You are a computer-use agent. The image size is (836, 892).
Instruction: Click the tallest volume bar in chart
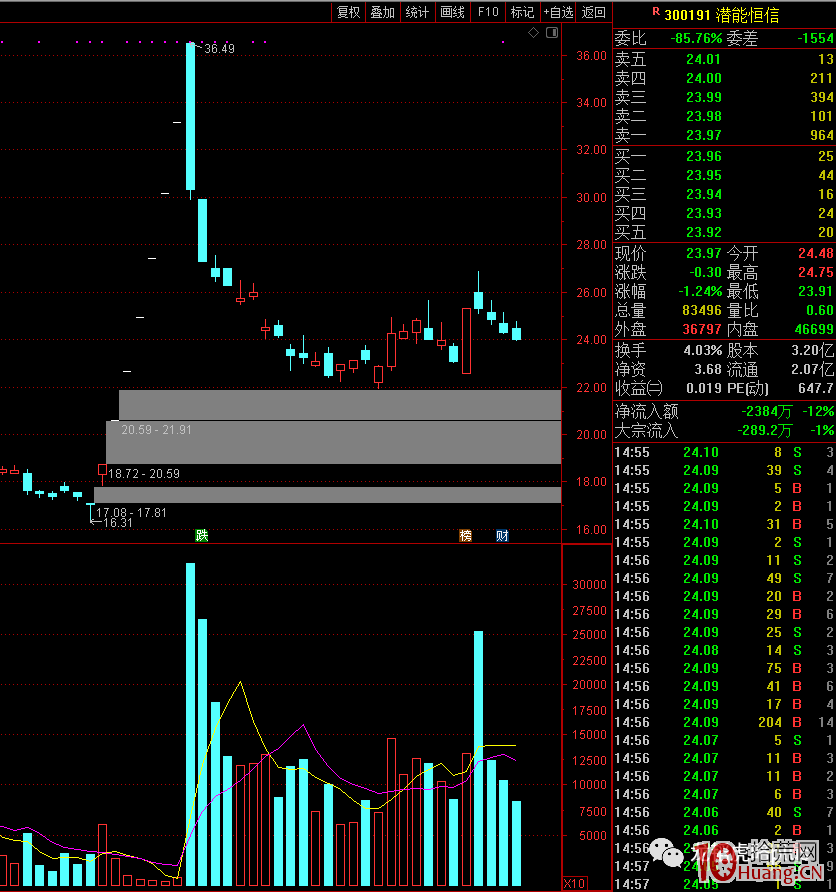191,724
